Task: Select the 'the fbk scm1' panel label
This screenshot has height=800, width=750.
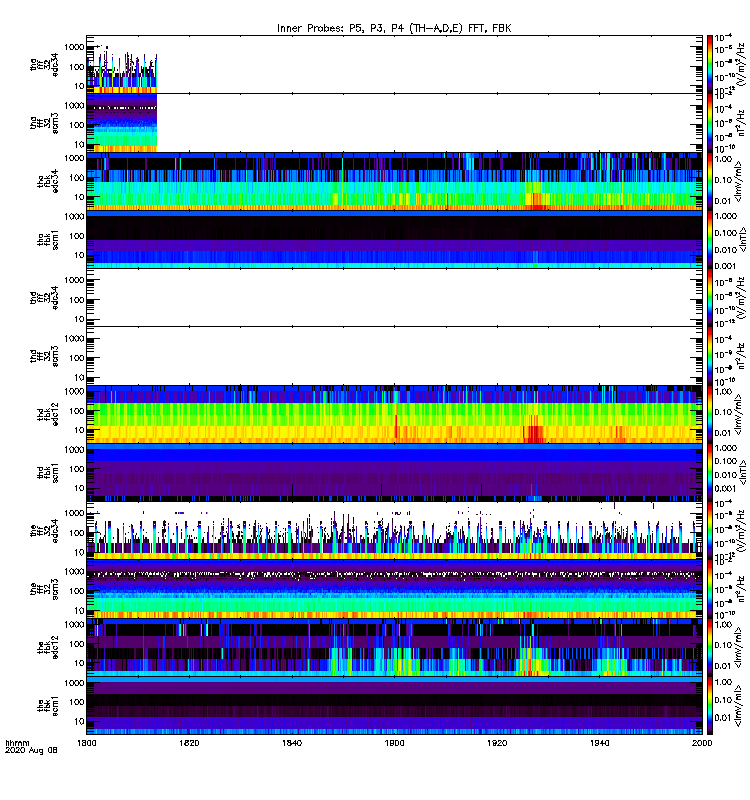Action: click(x=48, y=706)
